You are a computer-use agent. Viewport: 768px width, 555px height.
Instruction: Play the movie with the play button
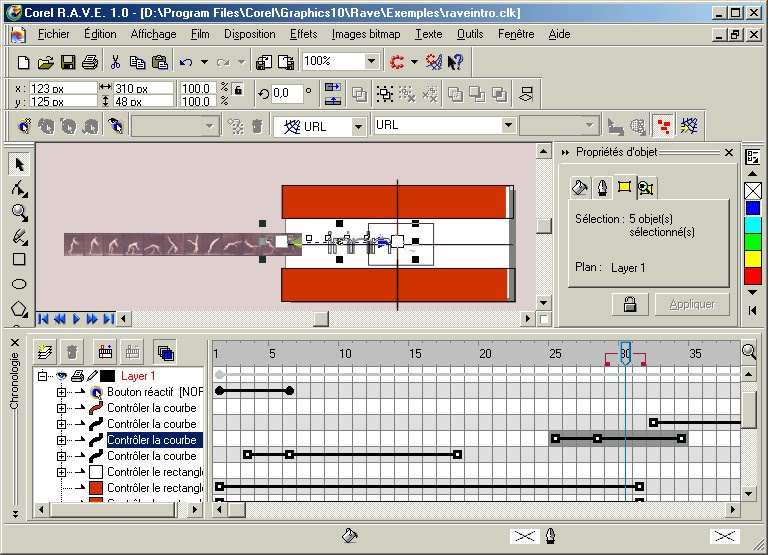76,319
